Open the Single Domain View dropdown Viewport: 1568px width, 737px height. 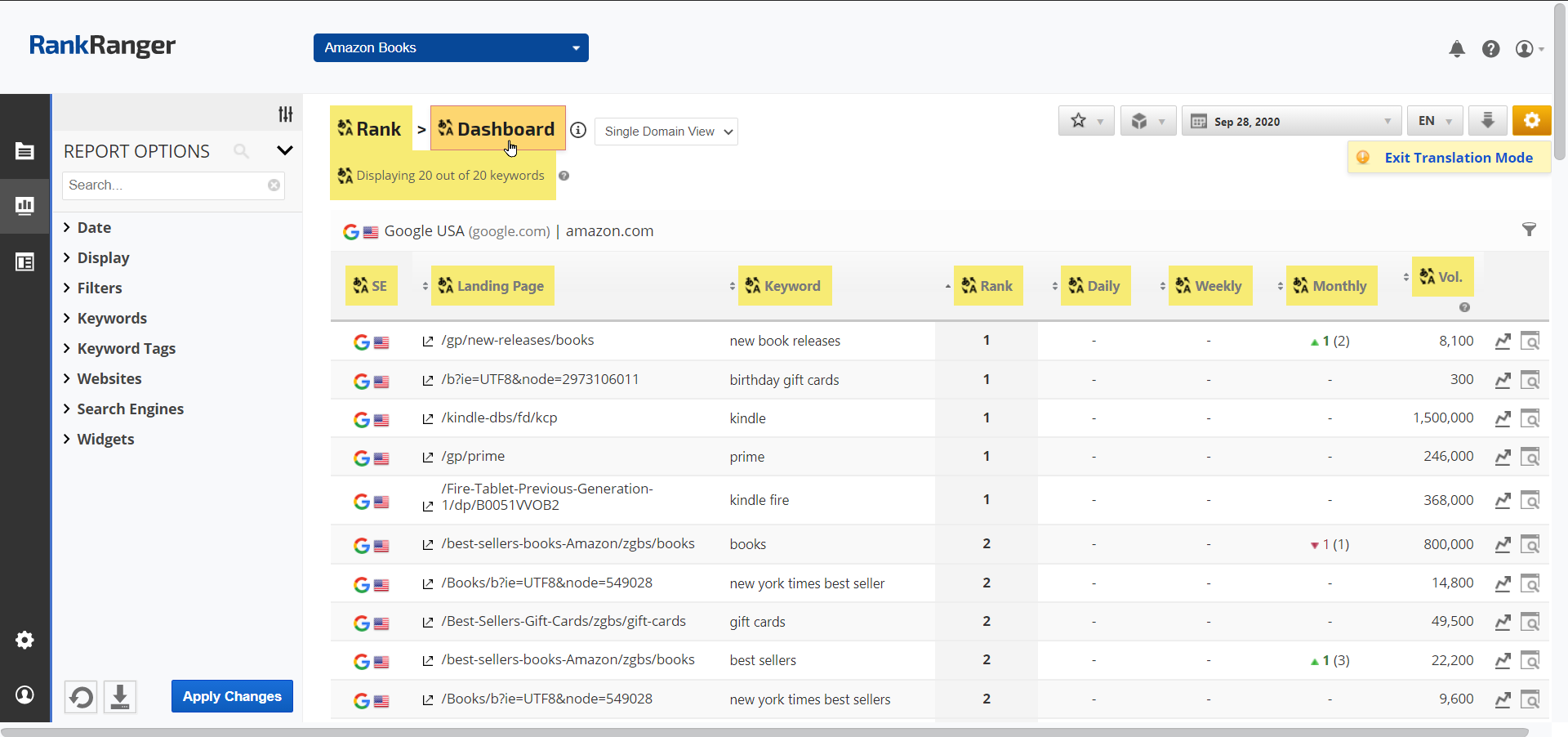(666, 132)
